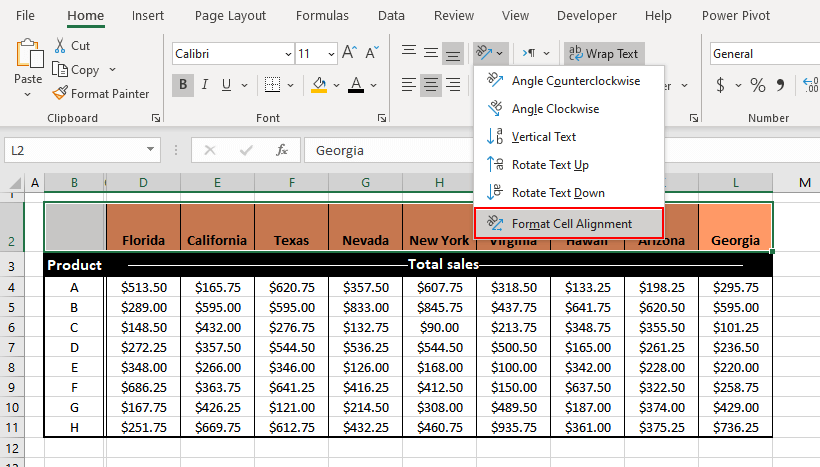The height and width of the screenshot is (467, 820).
Task: Open Alignment group dialog launcher
Action: click(693, 118)
